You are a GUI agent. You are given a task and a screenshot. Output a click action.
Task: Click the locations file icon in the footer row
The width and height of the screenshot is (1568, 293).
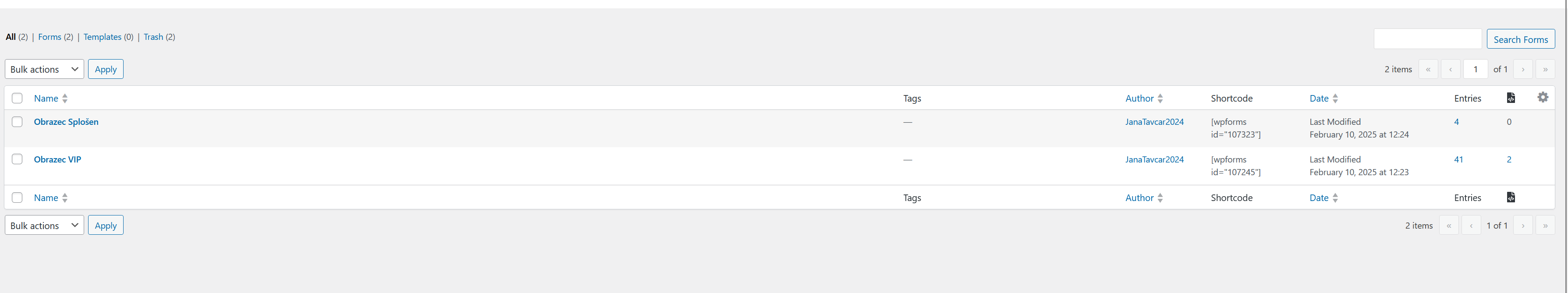(1511, 197)
